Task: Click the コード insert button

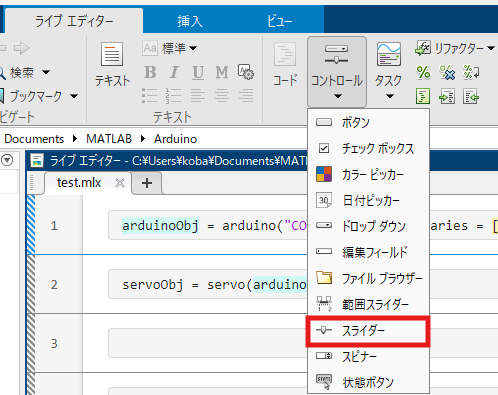Action: coord(285,65)
